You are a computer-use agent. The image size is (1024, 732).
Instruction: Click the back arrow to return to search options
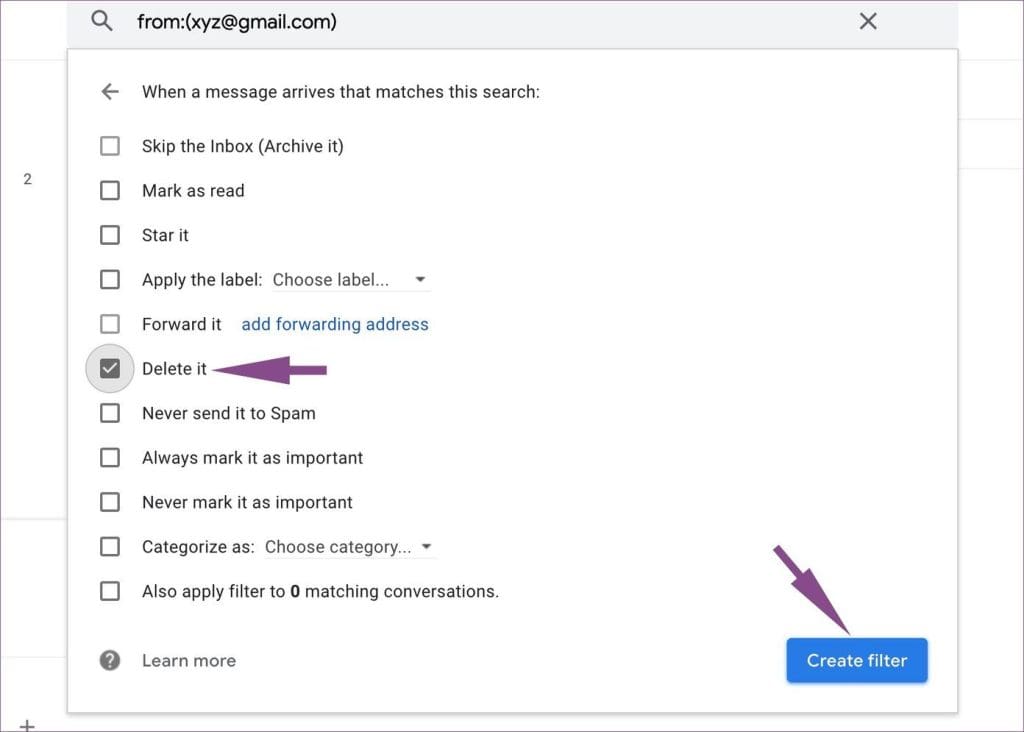[110, 91]
